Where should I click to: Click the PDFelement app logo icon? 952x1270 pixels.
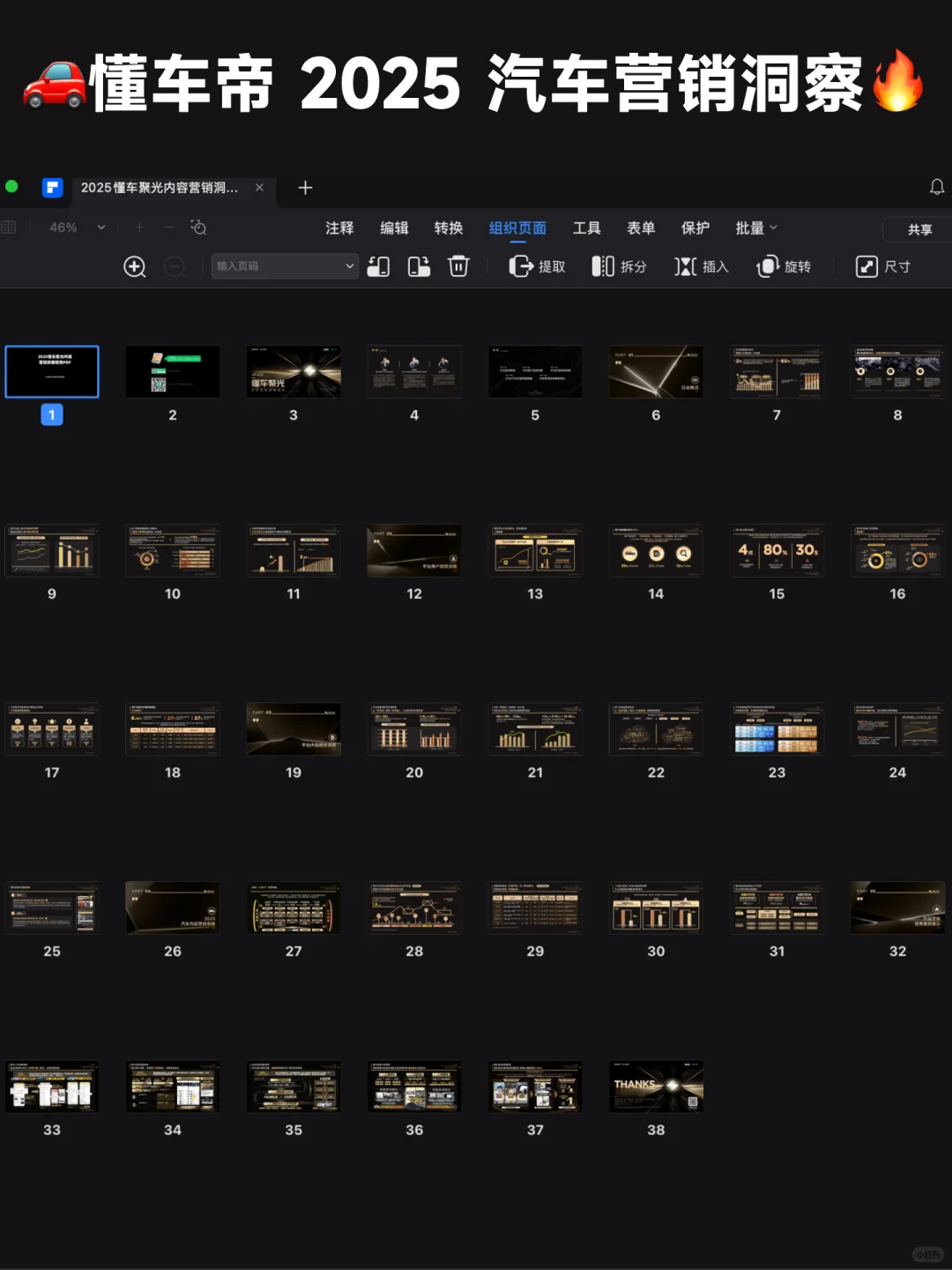tap(52, 188)
